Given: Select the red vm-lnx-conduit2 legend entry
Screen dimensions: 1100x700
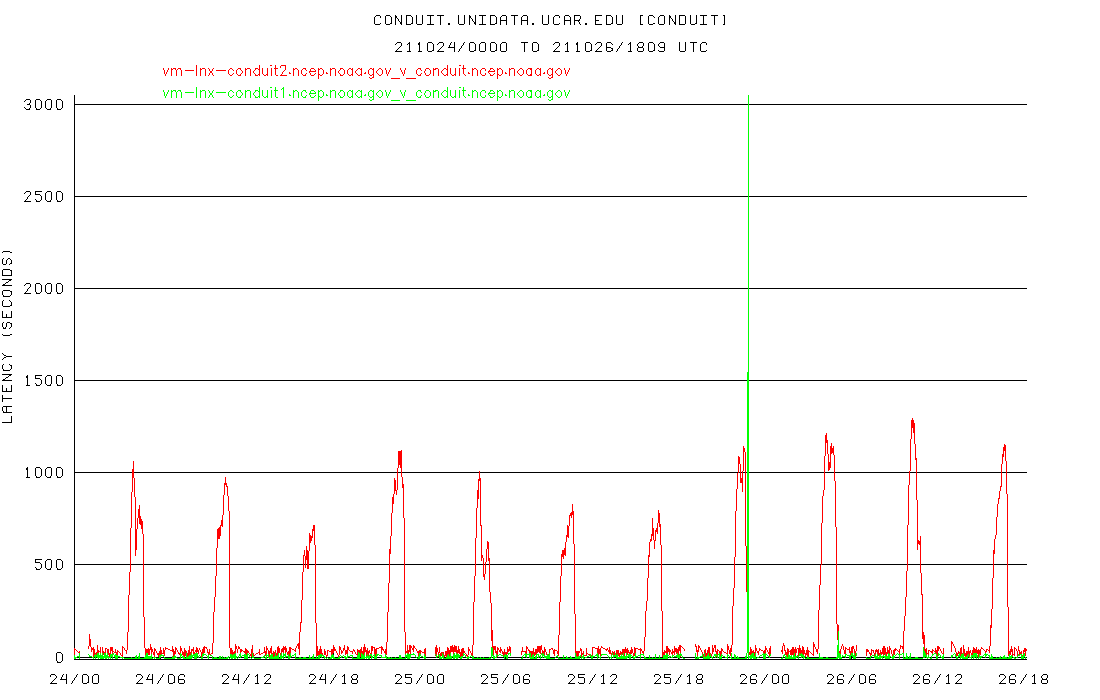Looking at the screenshot, I should (x=366, y=71).
